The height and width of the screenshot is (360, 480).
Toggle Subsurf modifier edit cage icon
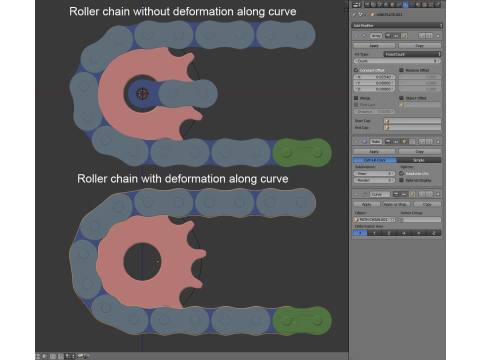click(x=412, y=142)
